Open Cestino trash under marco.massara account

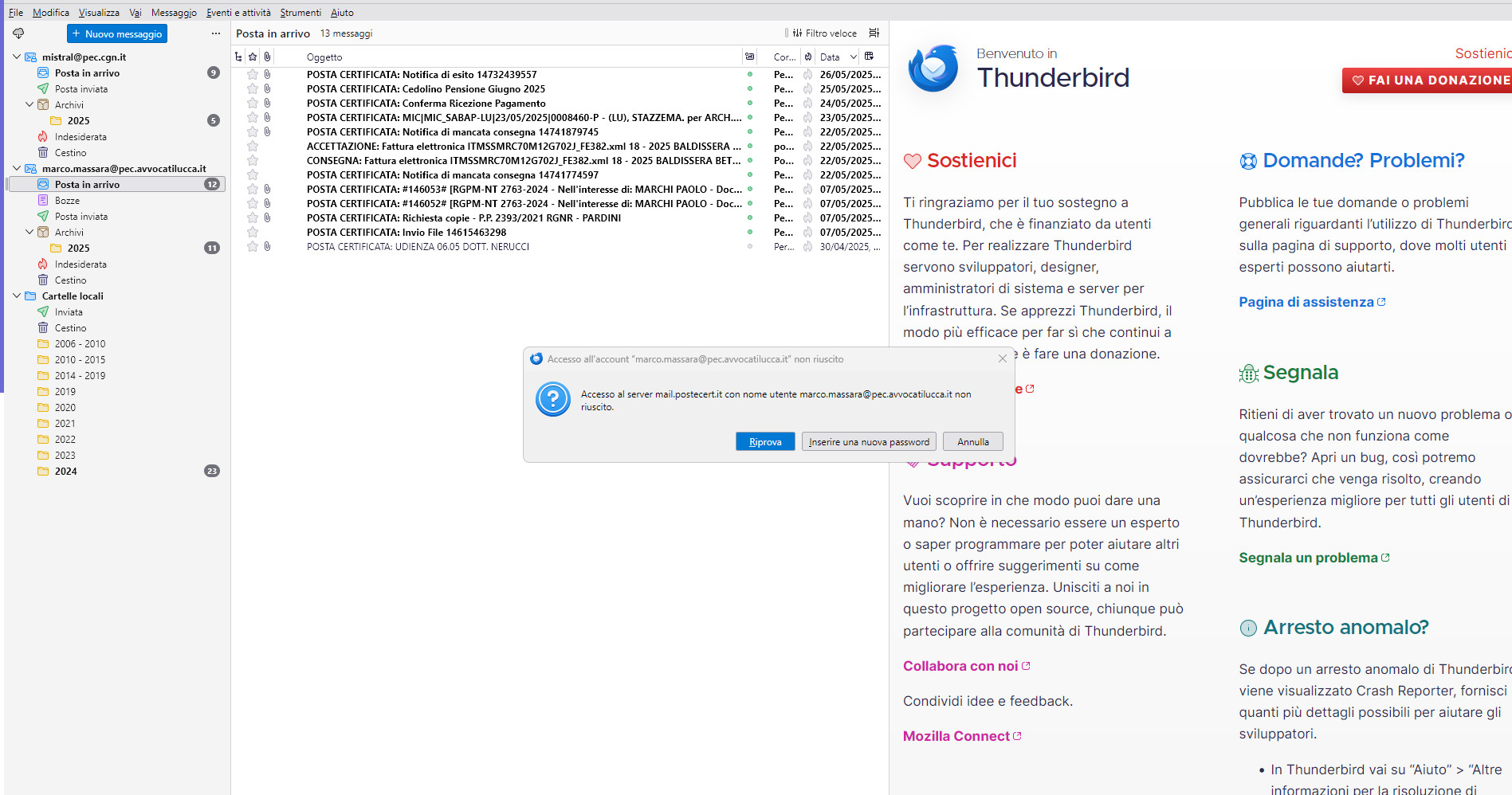(70, 280)
